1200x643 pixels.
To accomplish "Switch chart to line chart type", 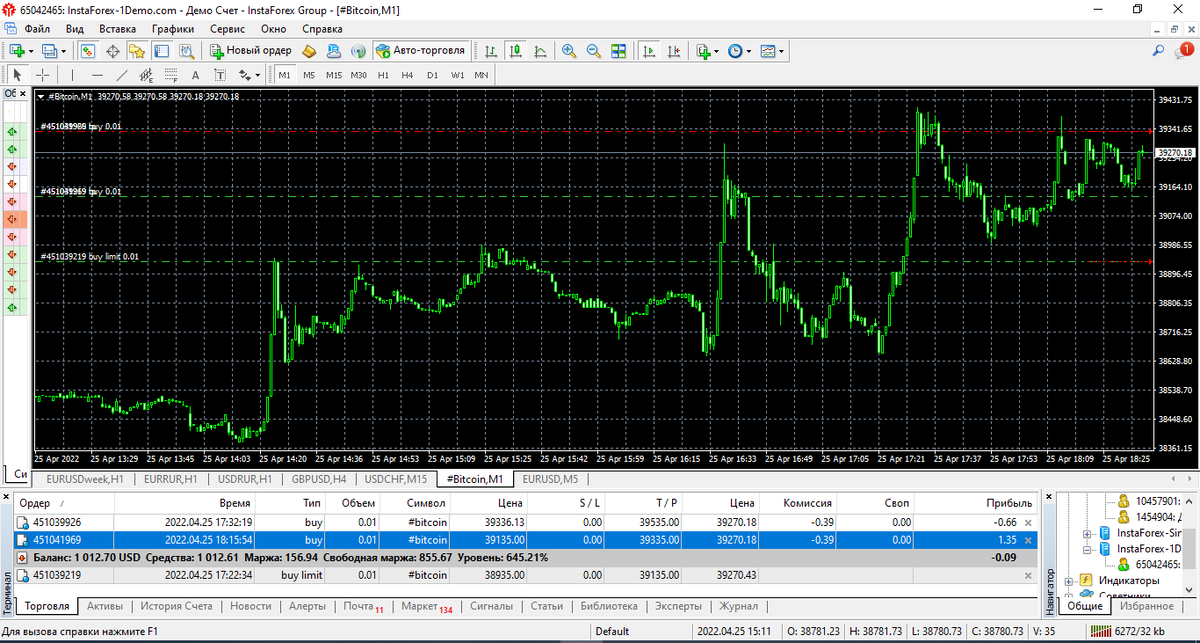I will (x=540, y=50).
